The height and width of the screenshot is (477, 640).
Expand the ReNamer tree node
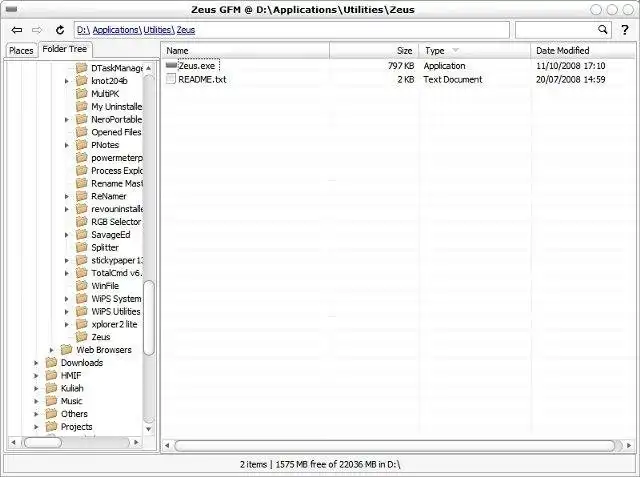point(67,196)
